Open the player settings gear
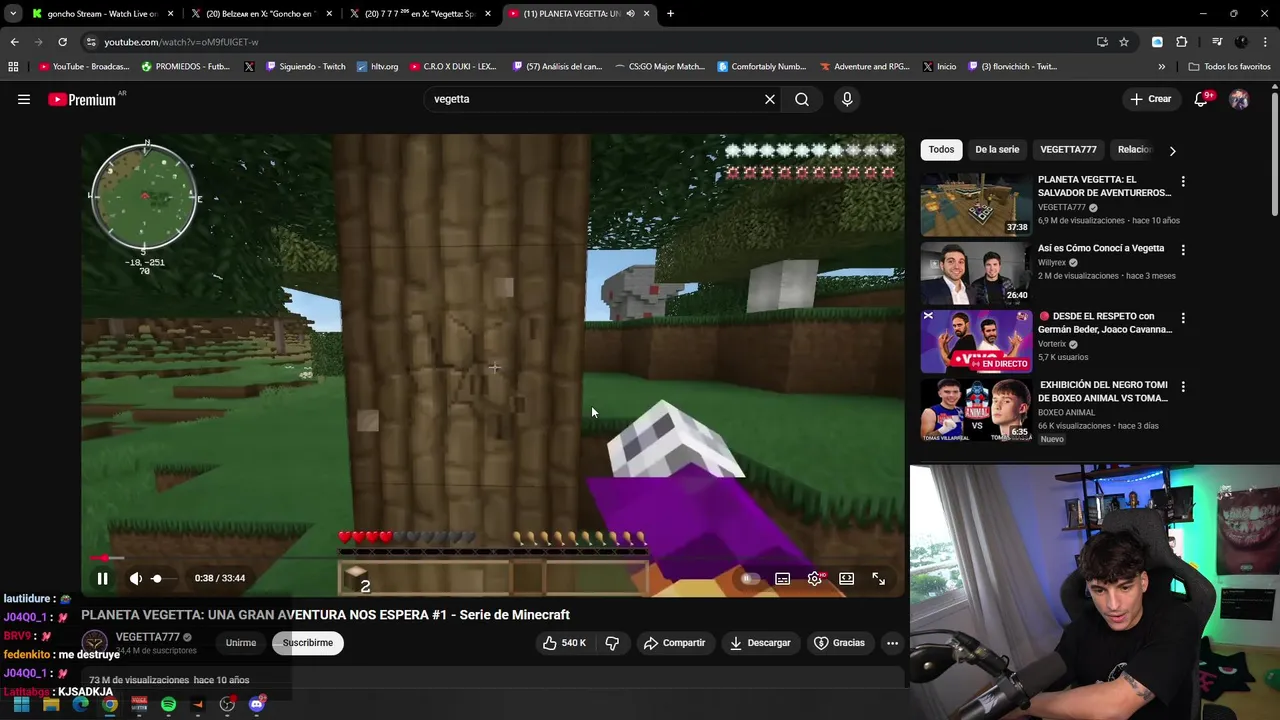Image resolution: width=1280 pixels, height=720 pixels. [815, 578]
